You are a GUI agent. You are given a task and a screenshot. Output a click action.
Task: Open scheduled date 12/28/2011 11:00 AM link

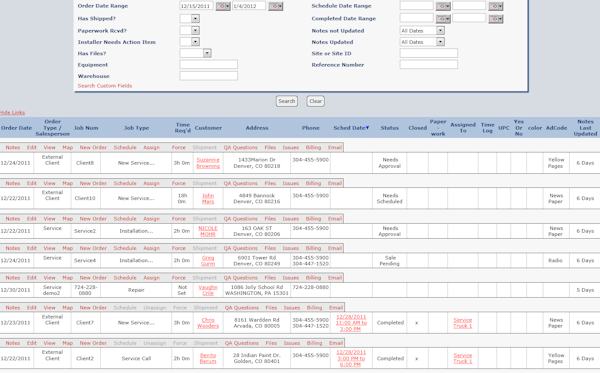pos(351,323)
